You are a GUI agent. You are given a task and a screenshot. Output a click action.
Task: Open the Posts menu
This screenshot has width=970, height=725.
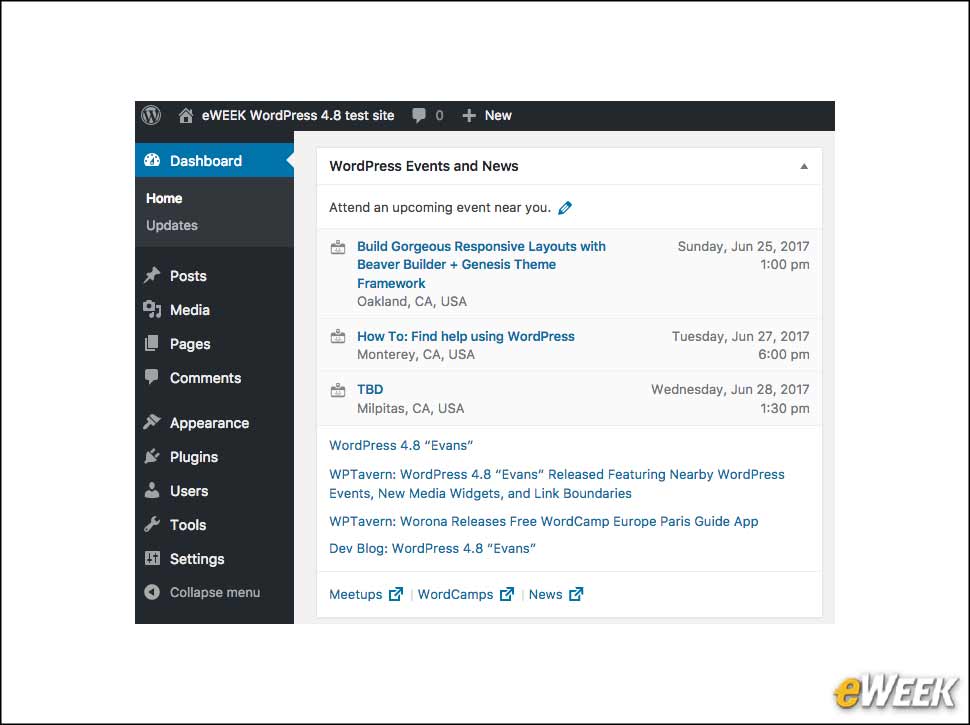point(188,276)
